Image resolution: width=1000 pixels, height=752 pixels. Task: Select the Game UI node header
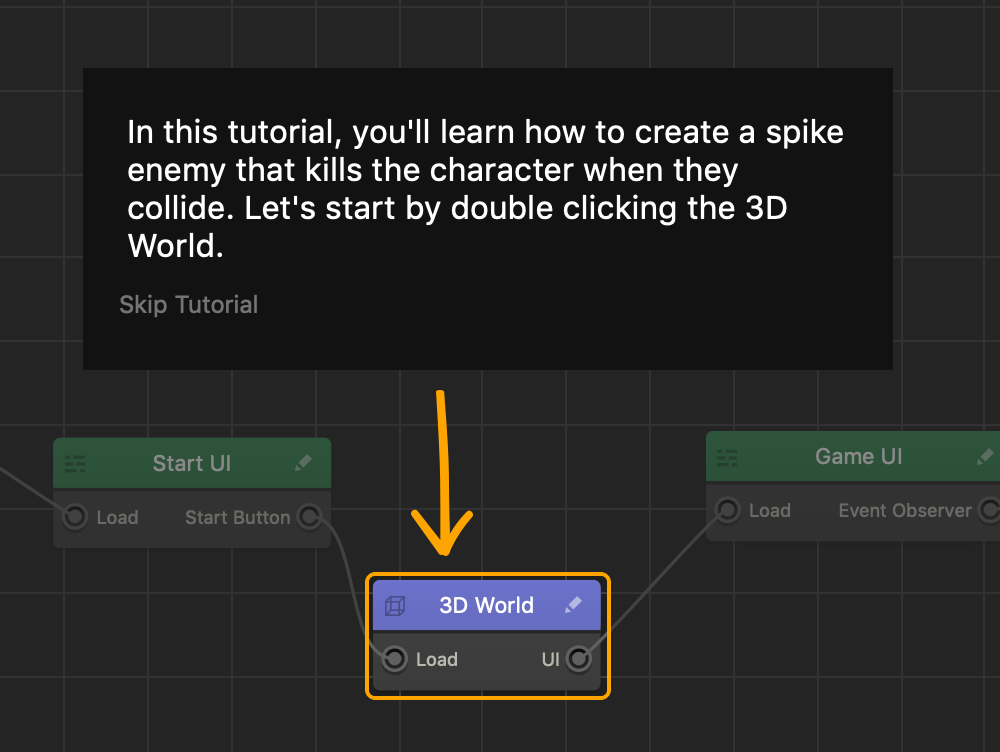pos(857,456)
